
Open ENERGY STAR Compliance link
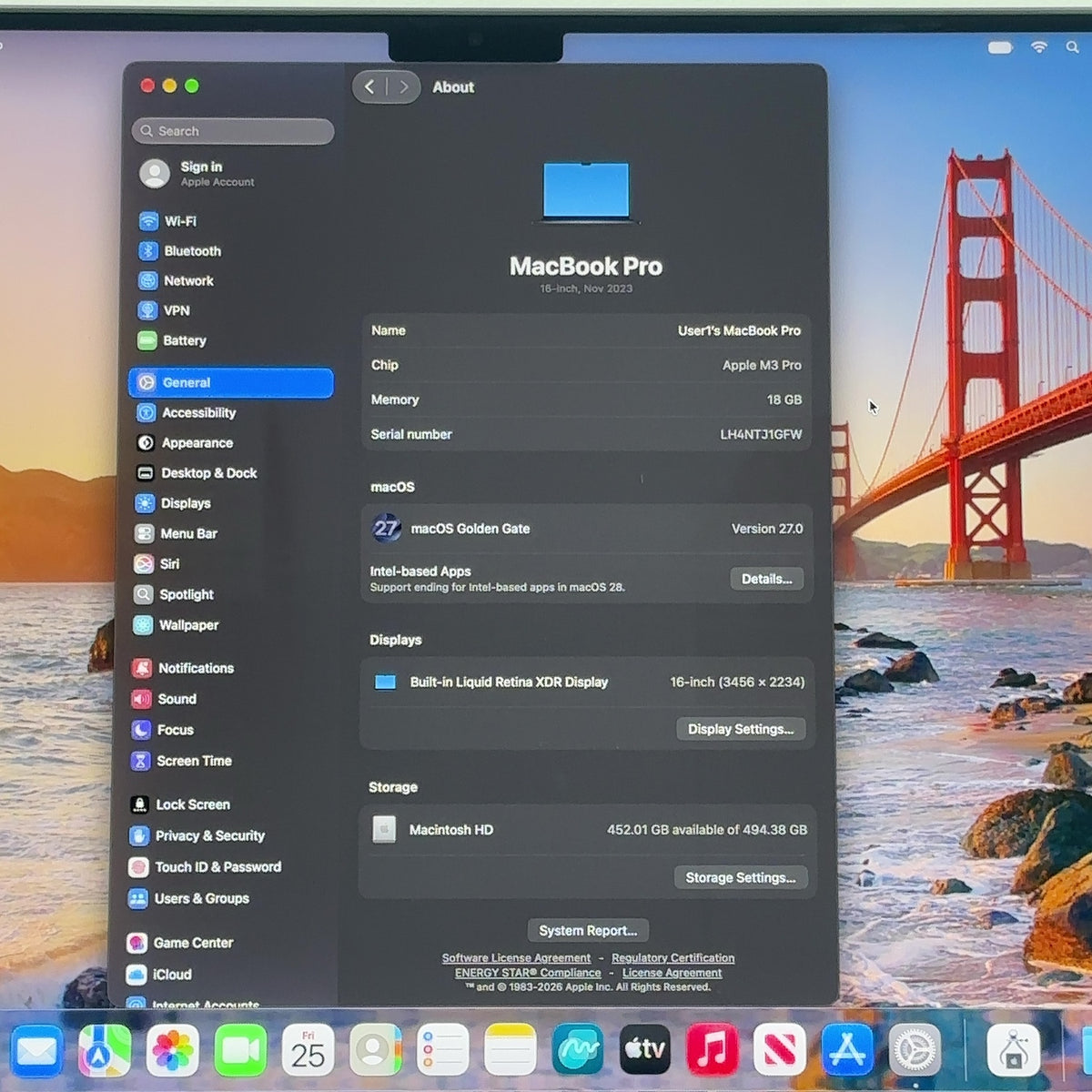coord(528,973)
